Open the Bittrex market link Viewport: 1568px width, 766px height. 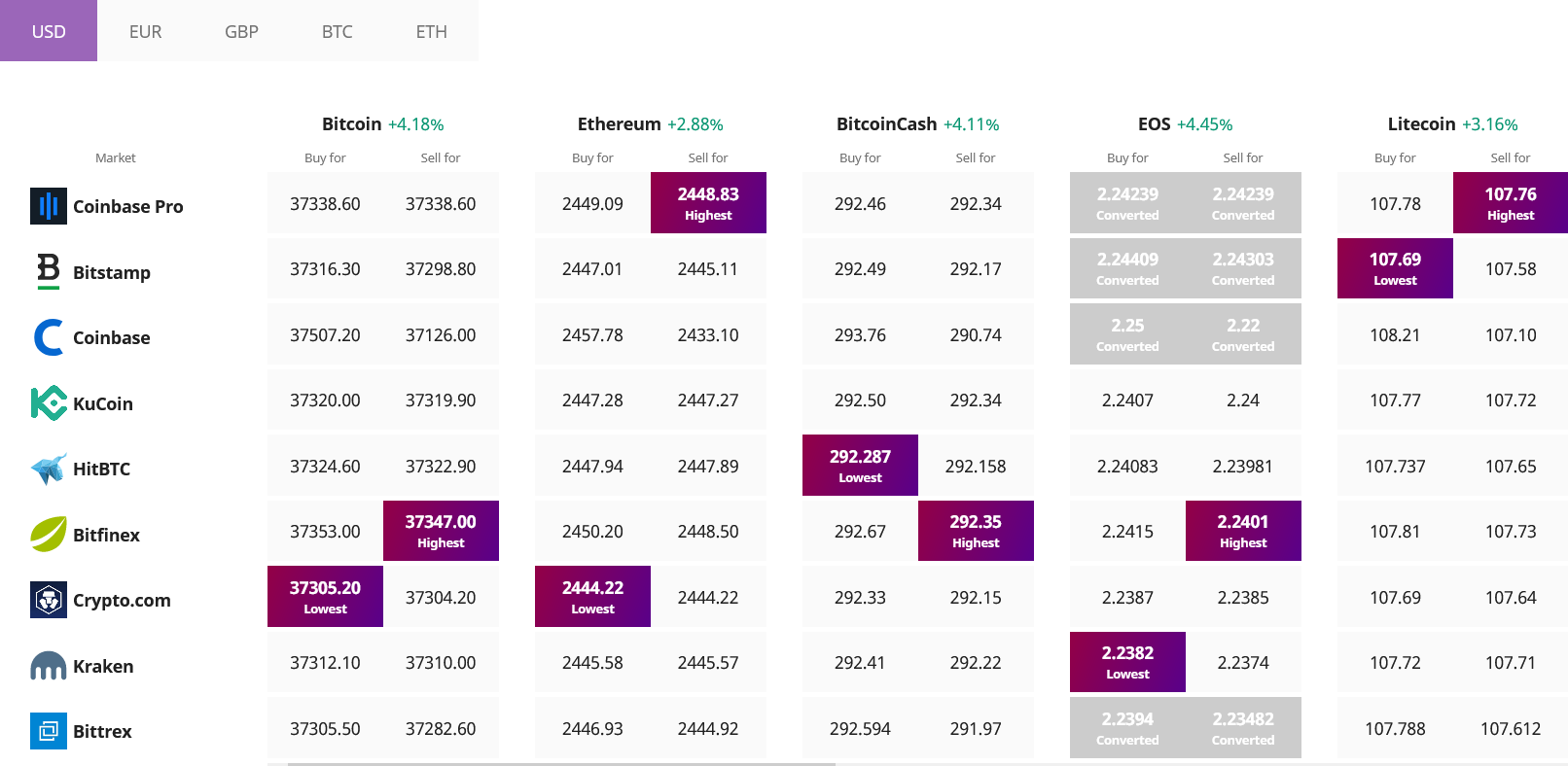102,731
